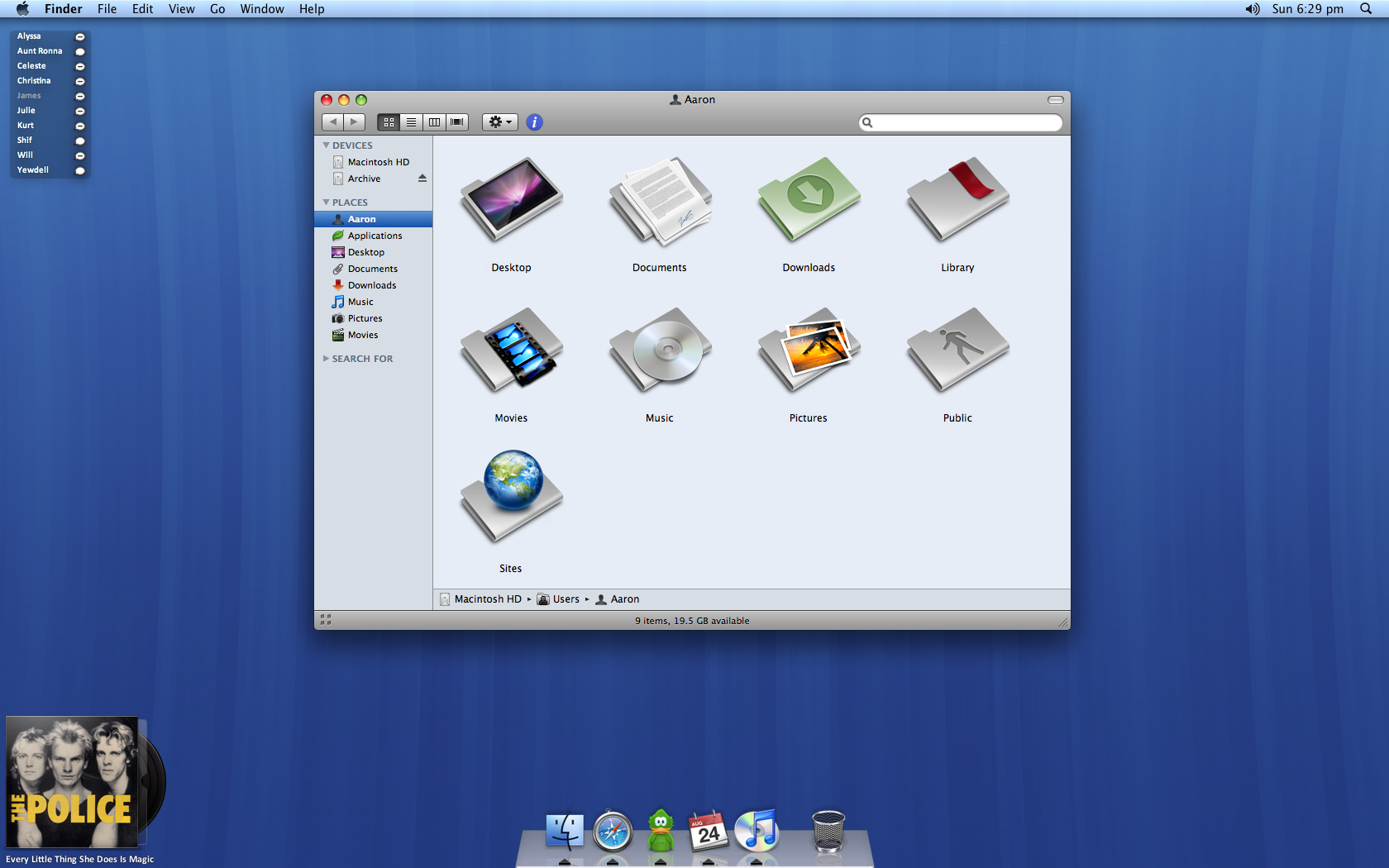Click Macintosh HD in the path bar
This screenshot has width=1389, height=868.
[481, 599]
